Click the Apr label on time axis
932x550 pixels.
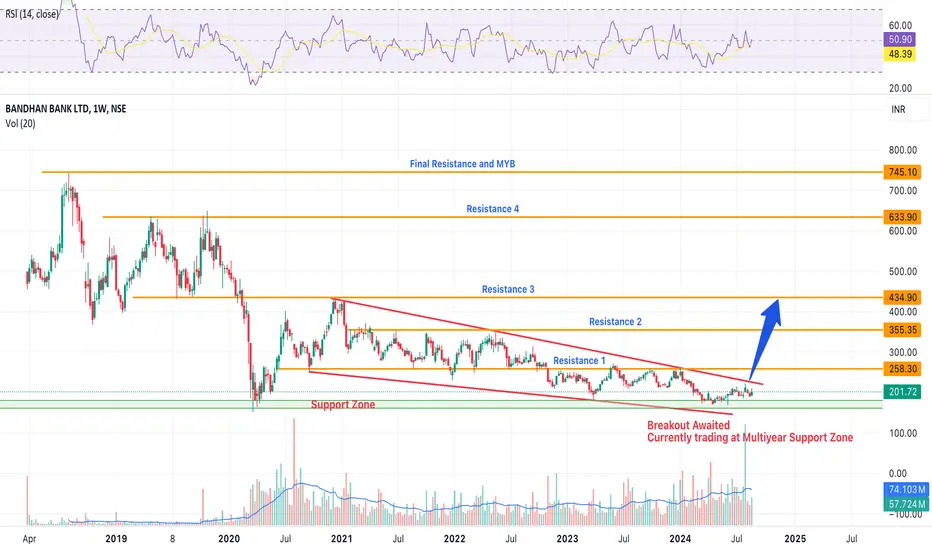click(x=29, y=539)
